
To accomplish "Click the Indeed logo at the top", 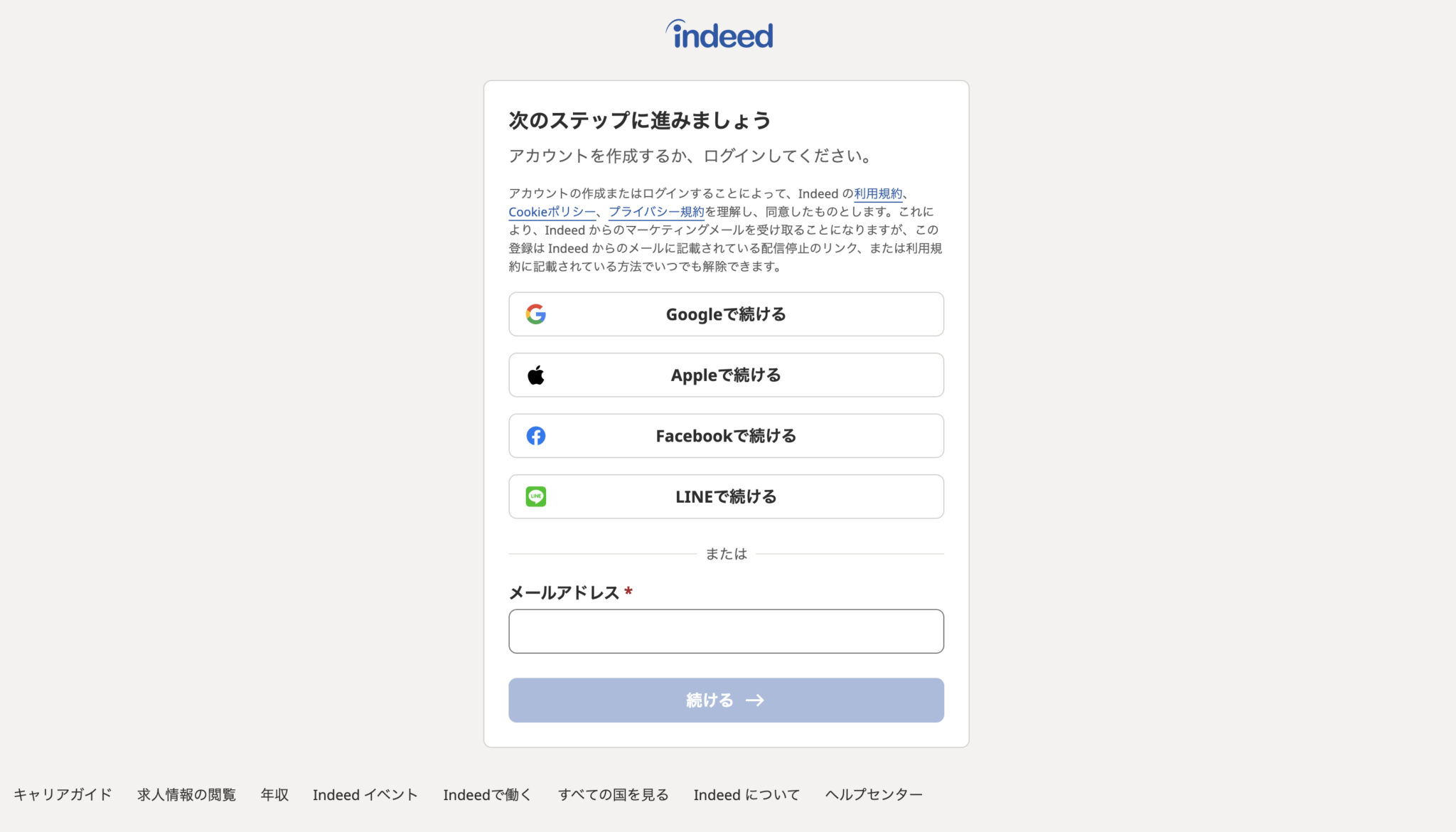I will pyautogui.click(x=719, y=33).
